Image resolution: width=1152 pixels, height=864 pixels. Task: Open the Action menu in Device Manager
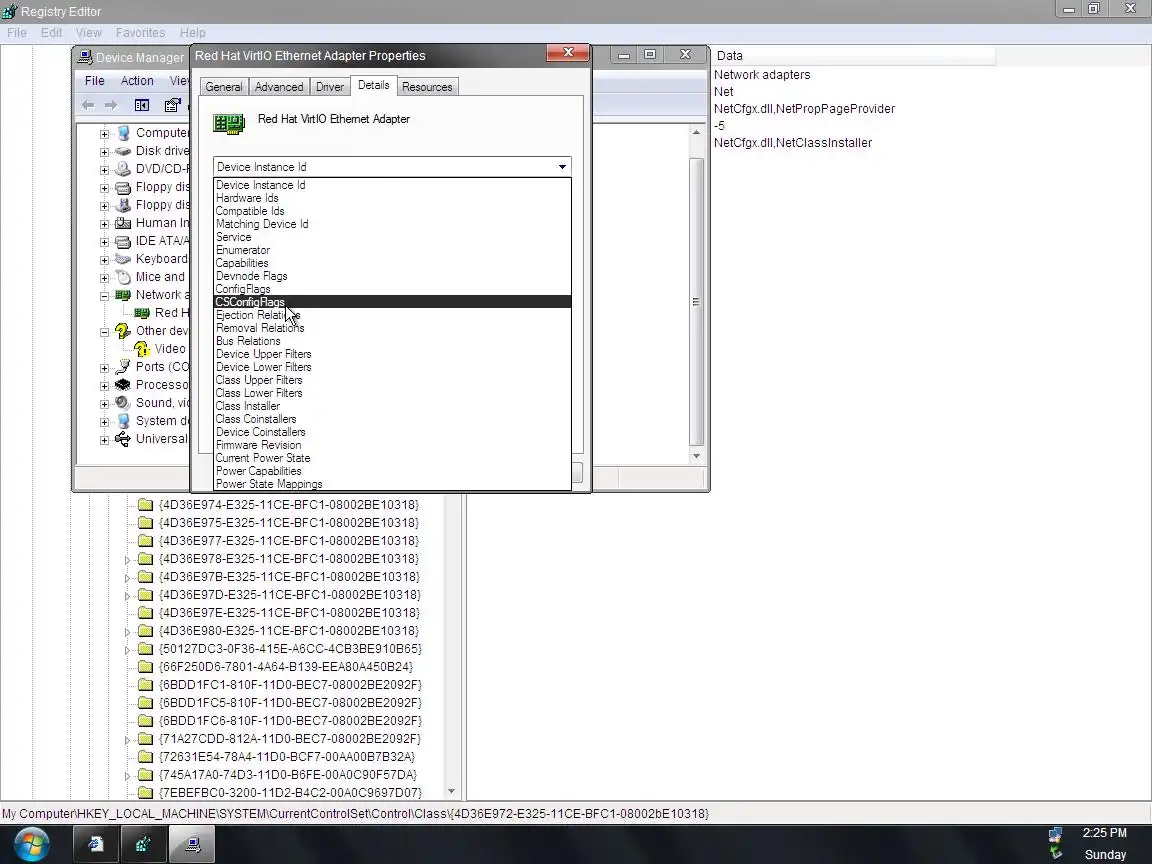pos(137,81)
